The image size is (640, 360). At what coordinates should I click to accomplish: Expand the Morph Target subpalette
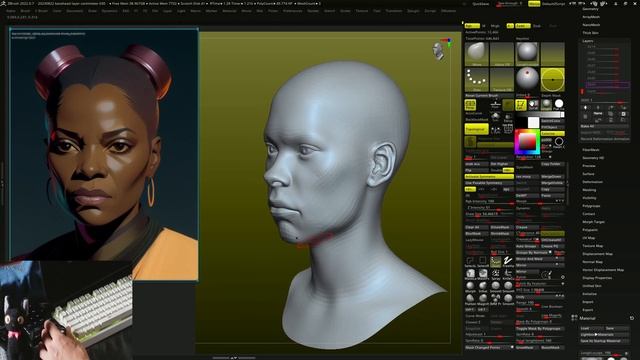593,222
